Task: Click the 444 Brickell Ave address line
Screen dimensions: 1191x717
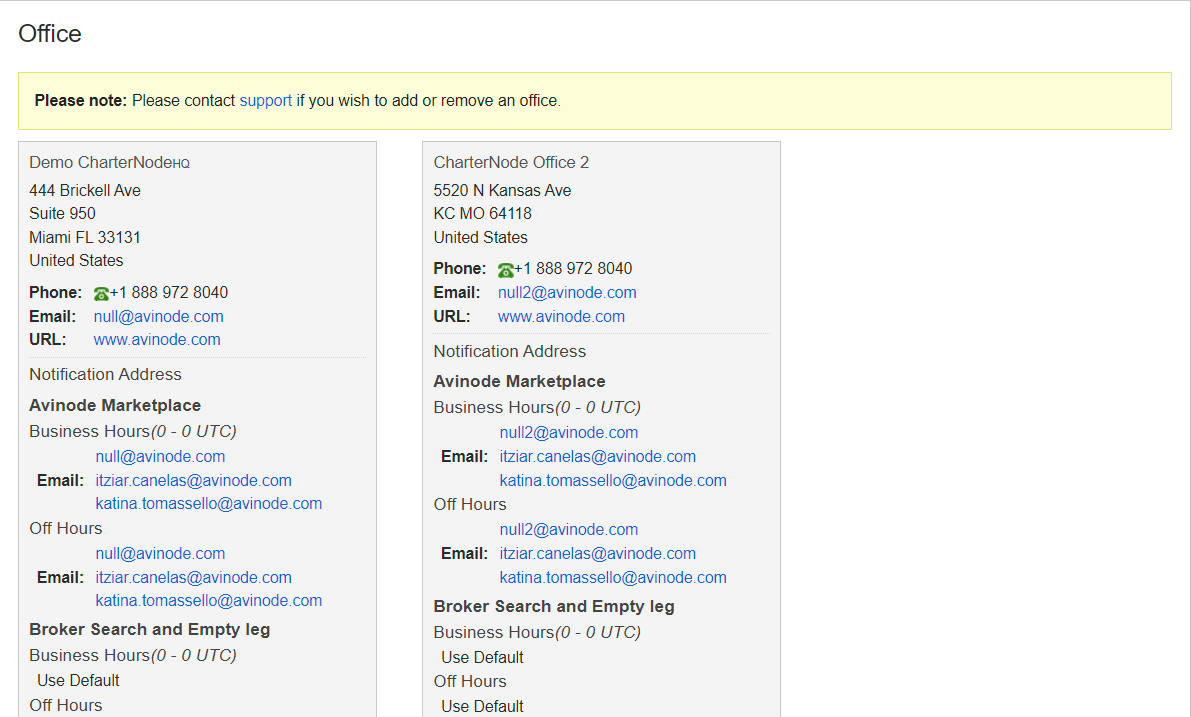Action: (85, 190)
